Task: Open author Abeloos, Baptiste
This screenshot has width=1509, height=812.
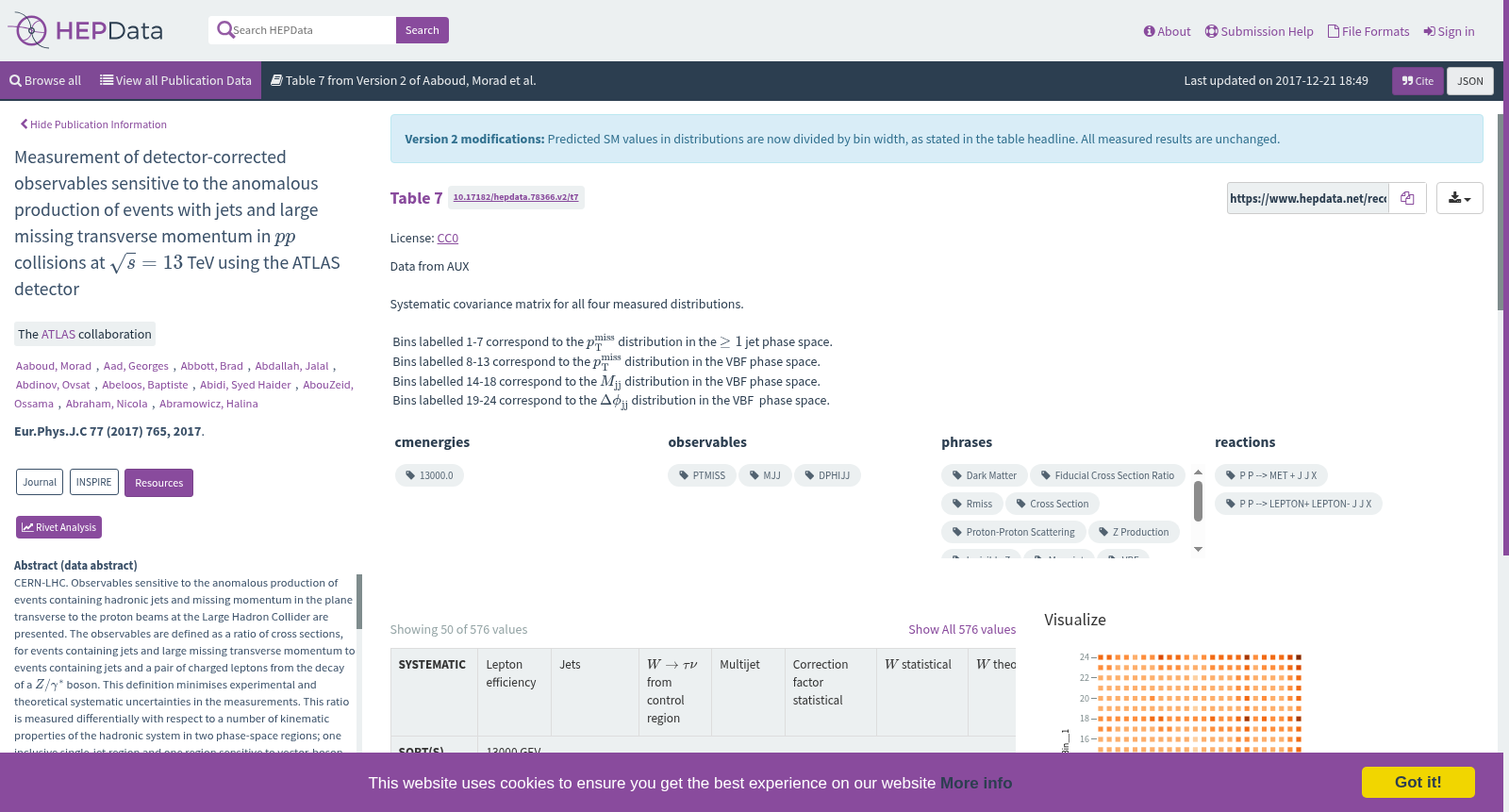Action: (x=145, y=385)
